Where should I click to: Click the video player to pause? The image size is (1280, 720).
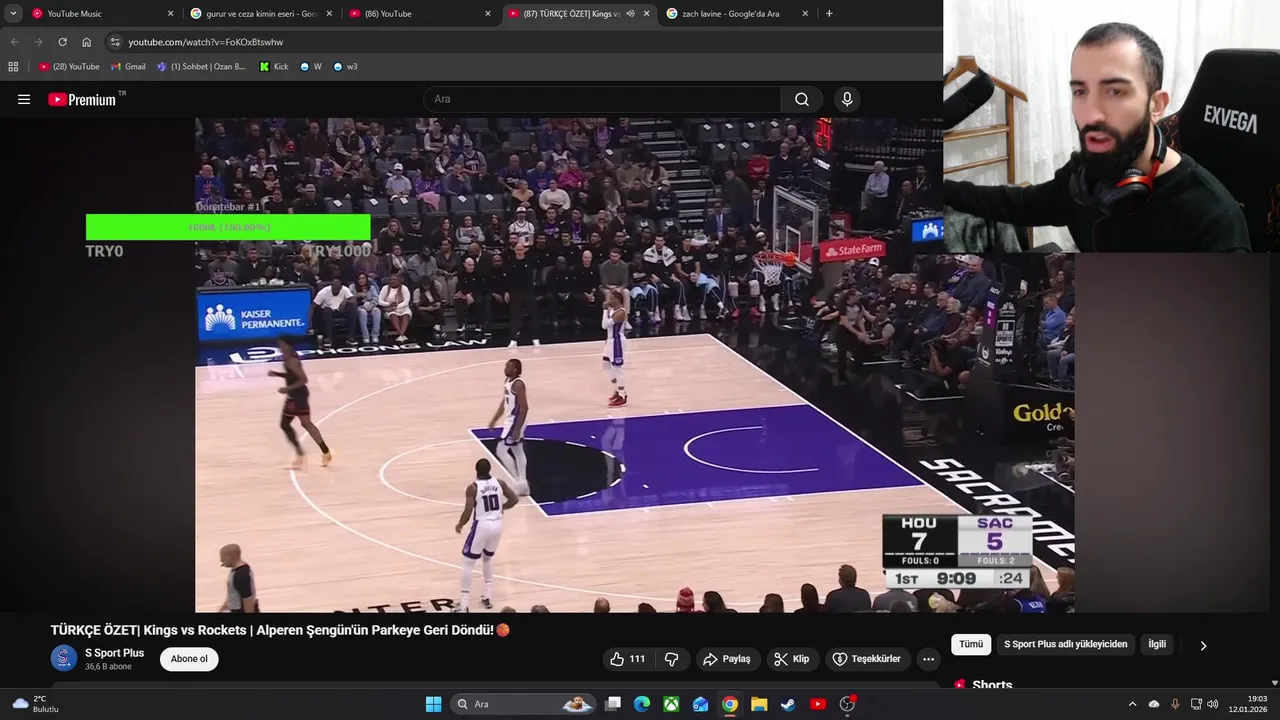635,365
